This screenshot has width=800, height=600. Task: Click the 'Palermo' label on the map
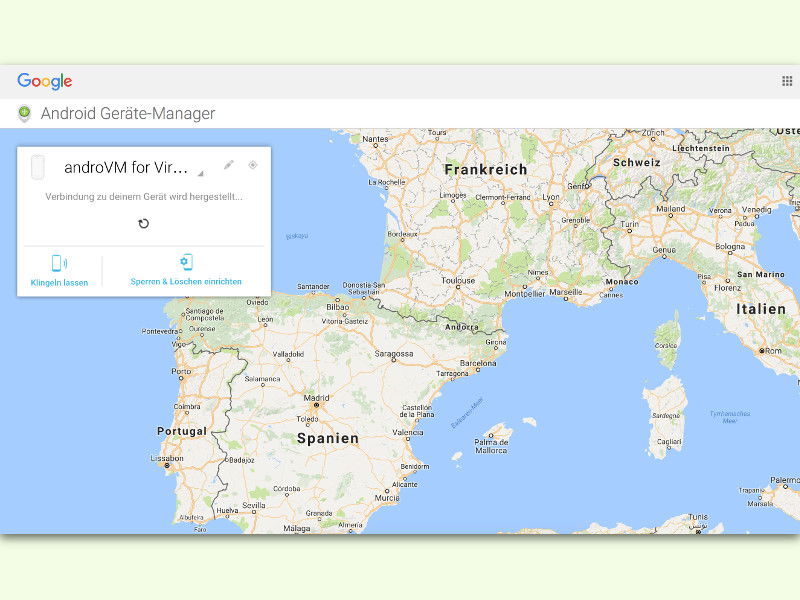pos(785,480)
